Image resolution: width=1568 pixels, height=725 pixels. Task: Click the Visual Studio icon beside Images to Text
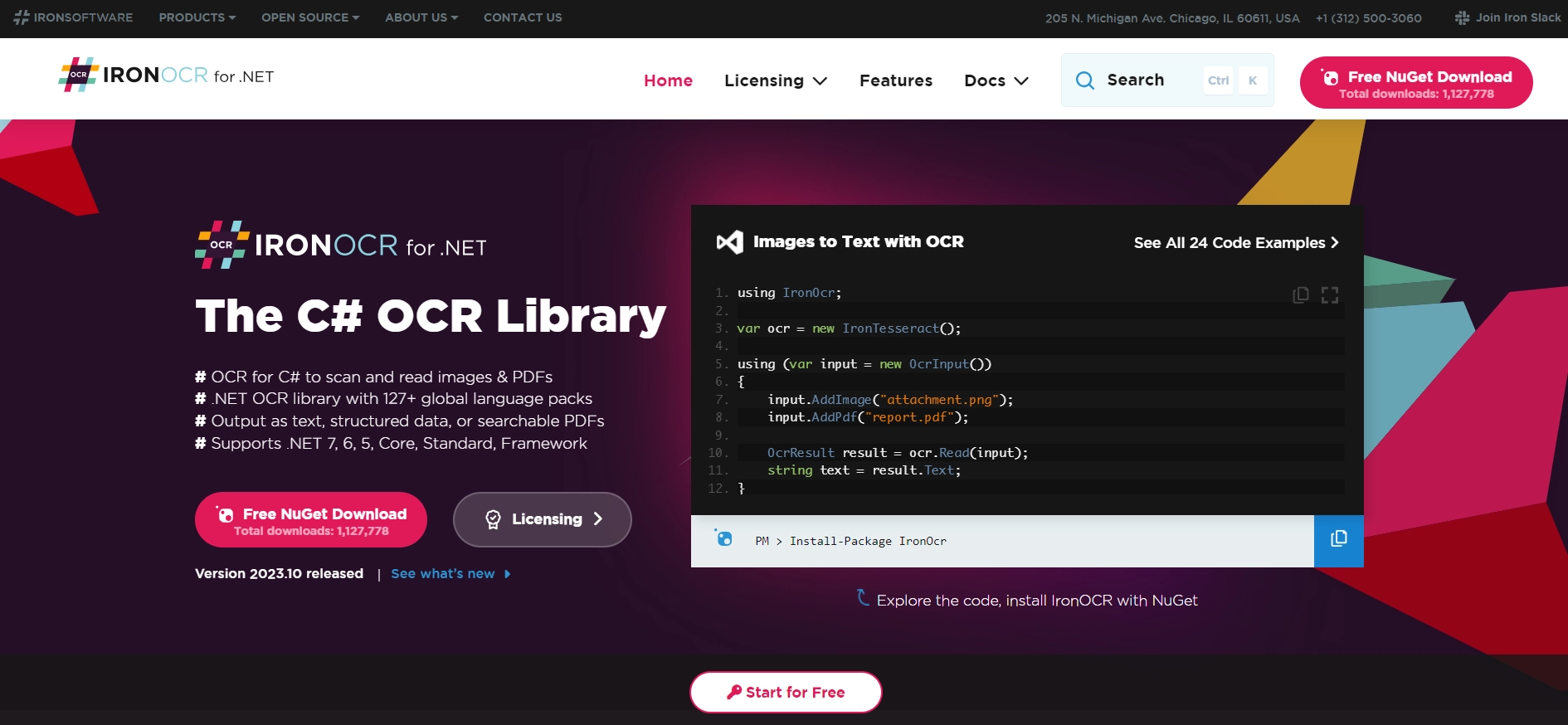pos(729,242)
